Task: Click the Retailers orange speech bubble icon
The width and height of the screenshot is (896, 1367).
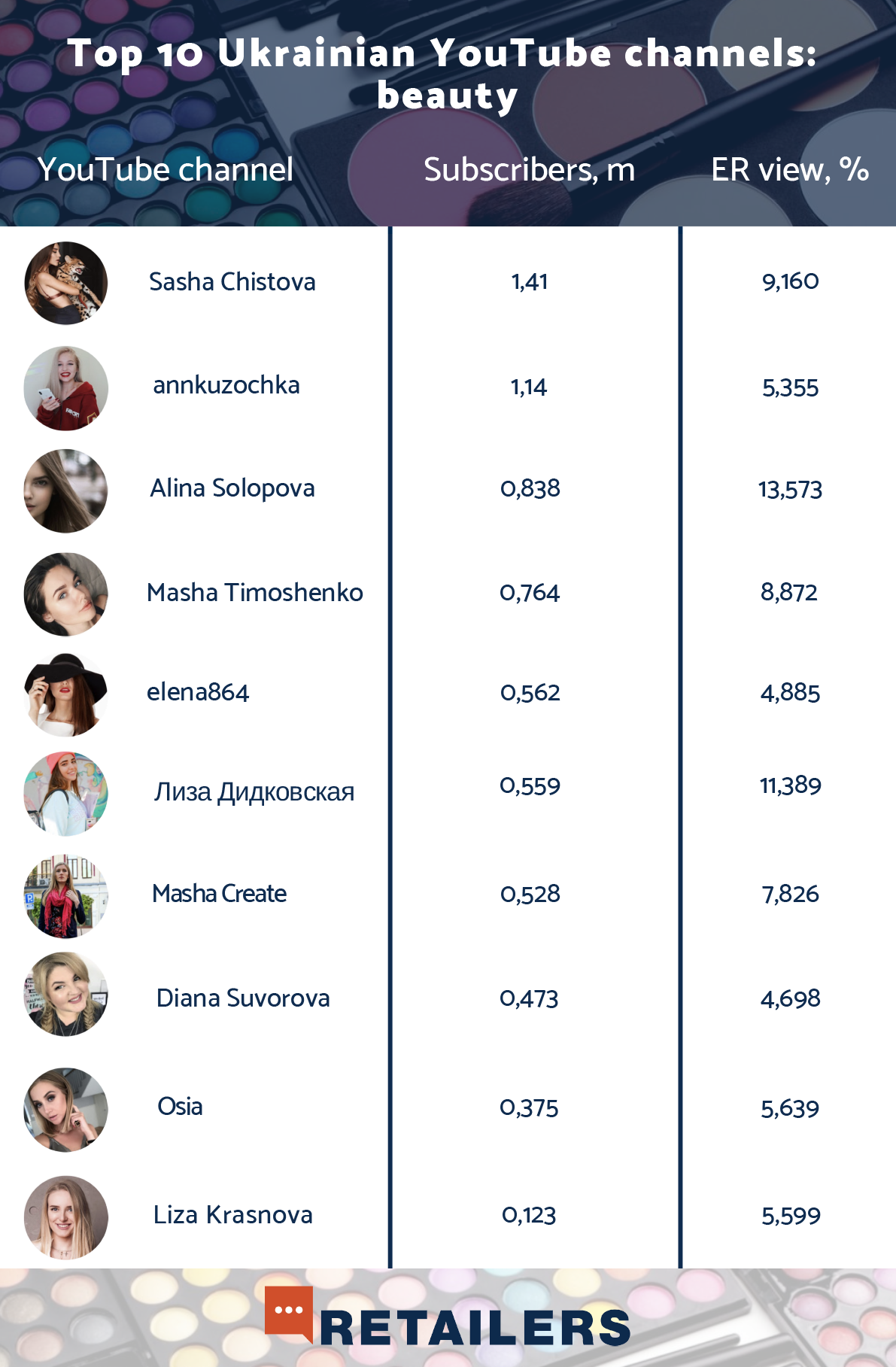Action: pyautogui.click(x=289, y=1313)
